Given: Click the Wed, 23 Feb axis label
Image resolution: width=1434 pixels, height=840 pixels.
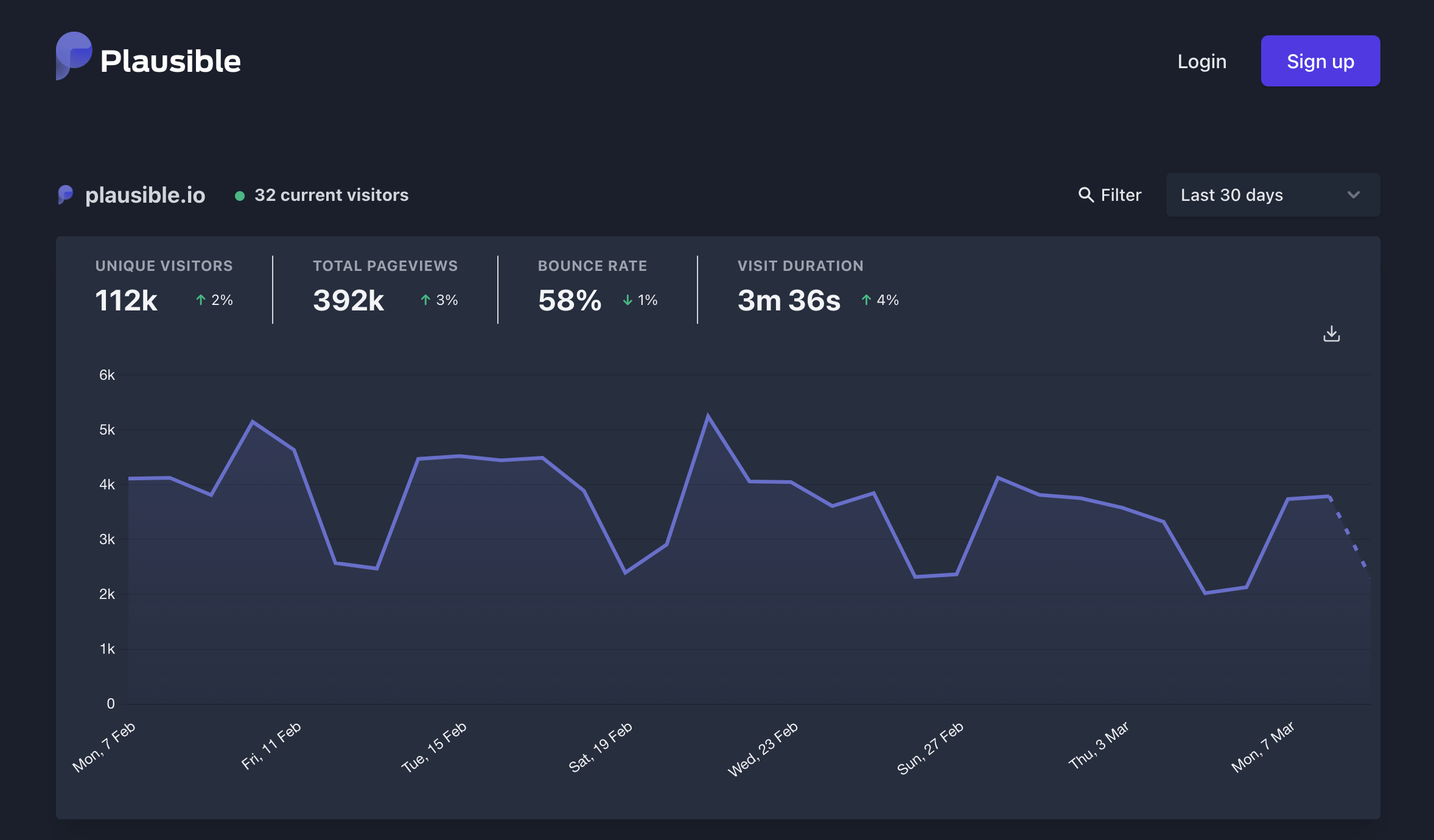Looking at the screenshot, I should (763, 749).
